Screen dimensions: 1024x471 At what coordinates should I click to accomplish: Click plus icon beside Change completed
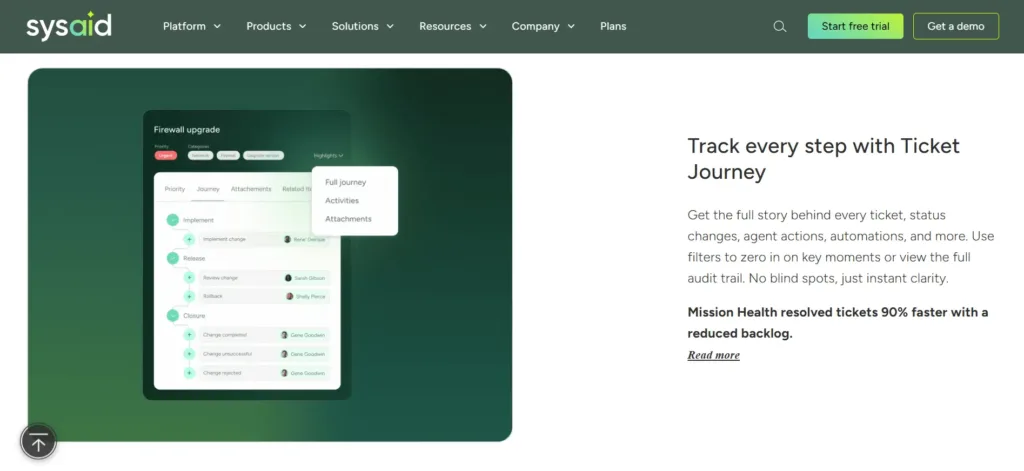[189, 334]
